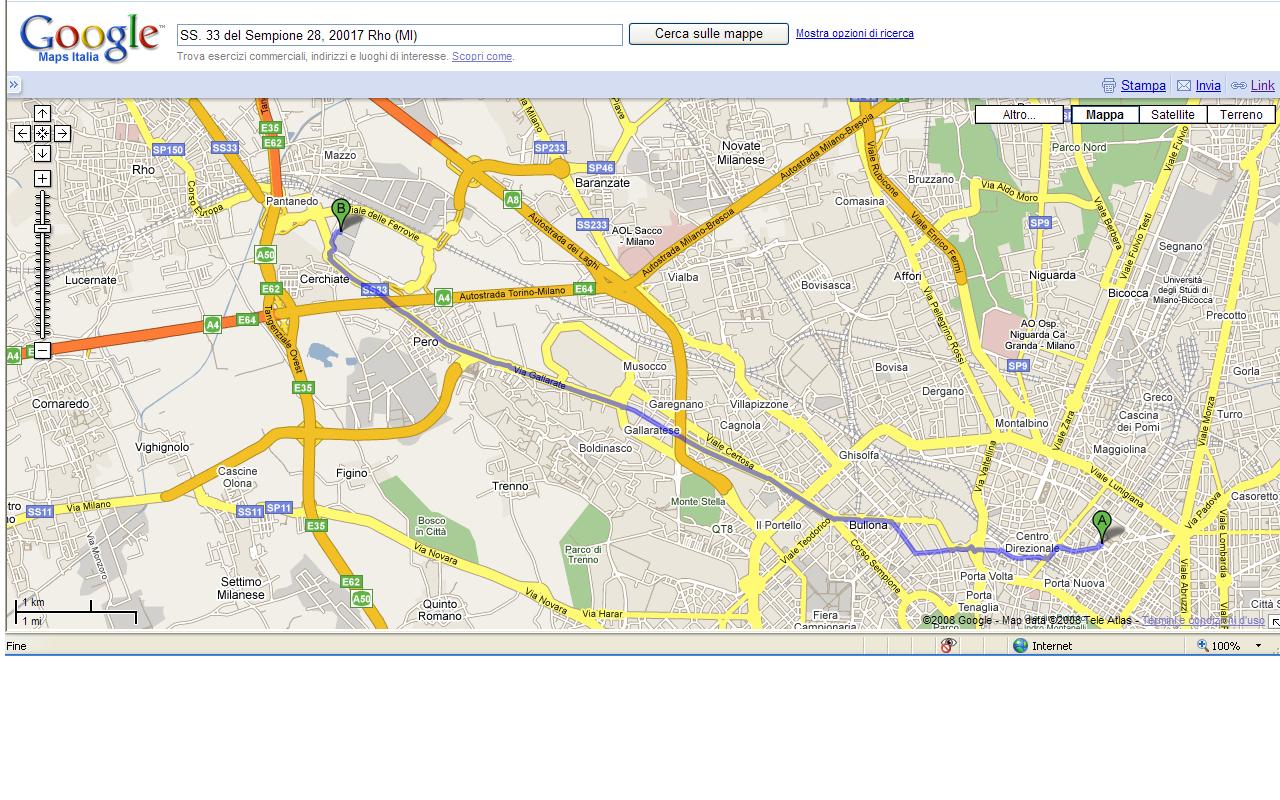Zoom out with the minus button
1280x800 pixels.
pyautogui.click(x=42, y=350)
